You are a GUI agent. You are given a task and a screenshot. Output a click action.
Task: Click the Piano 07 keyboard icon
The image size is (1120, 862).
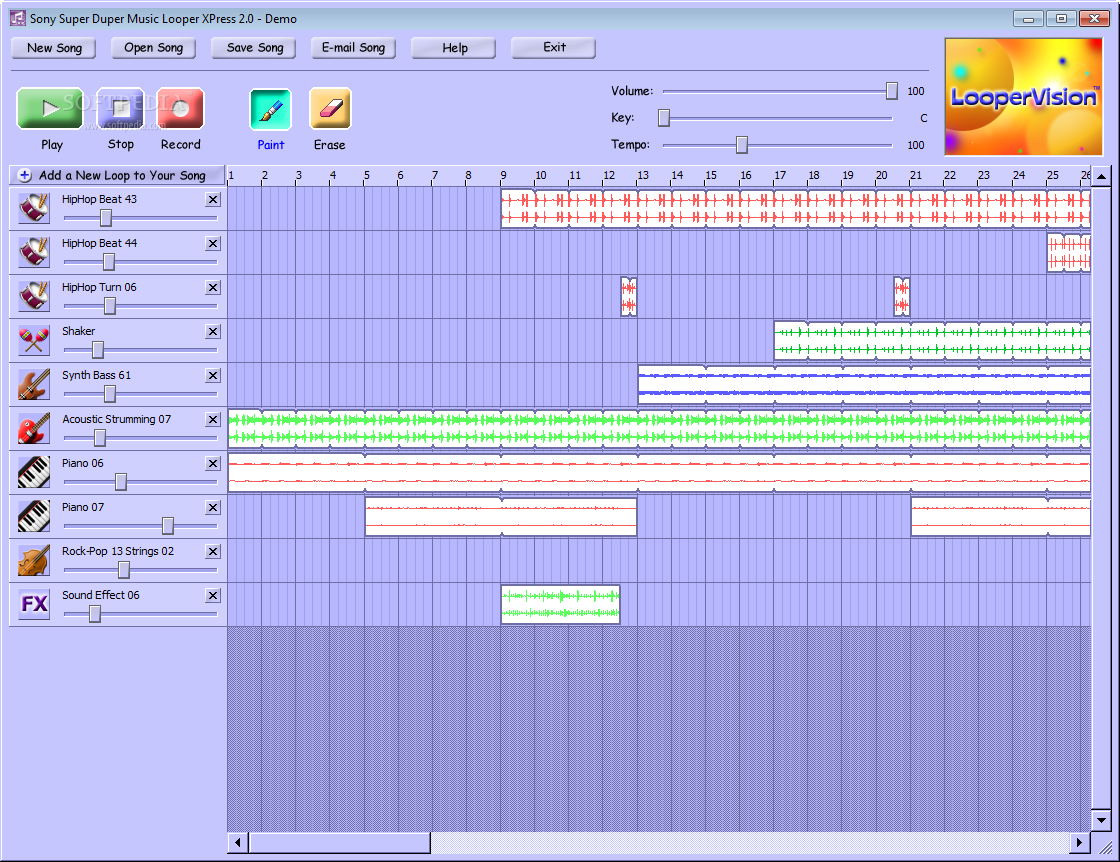(34, 516)
